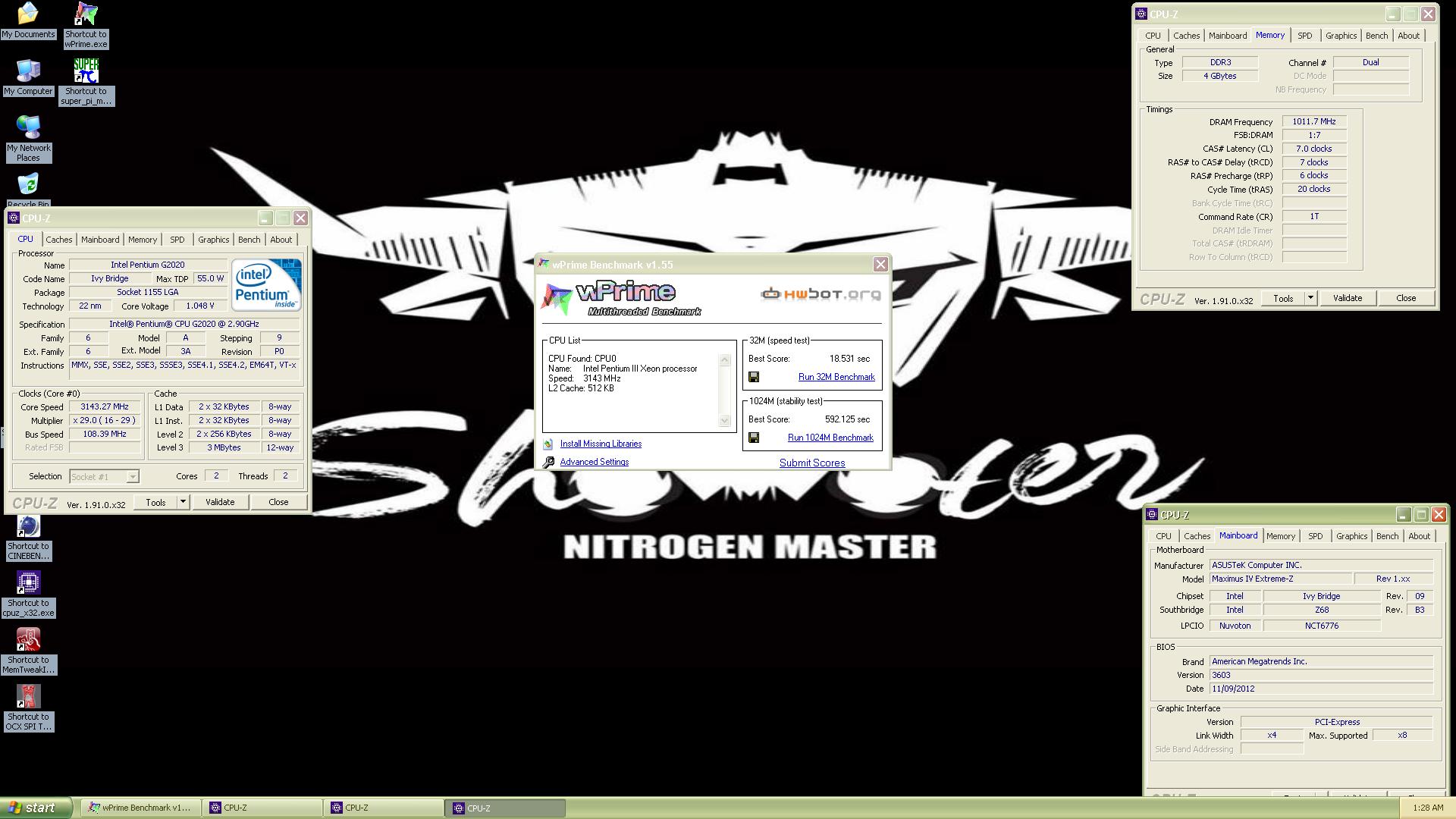Image resolution: width=1456 pixels, height=819 pixels.
Task: Click DRAM Frequency 1011.7 MHz value
Action: [1314, 121]
